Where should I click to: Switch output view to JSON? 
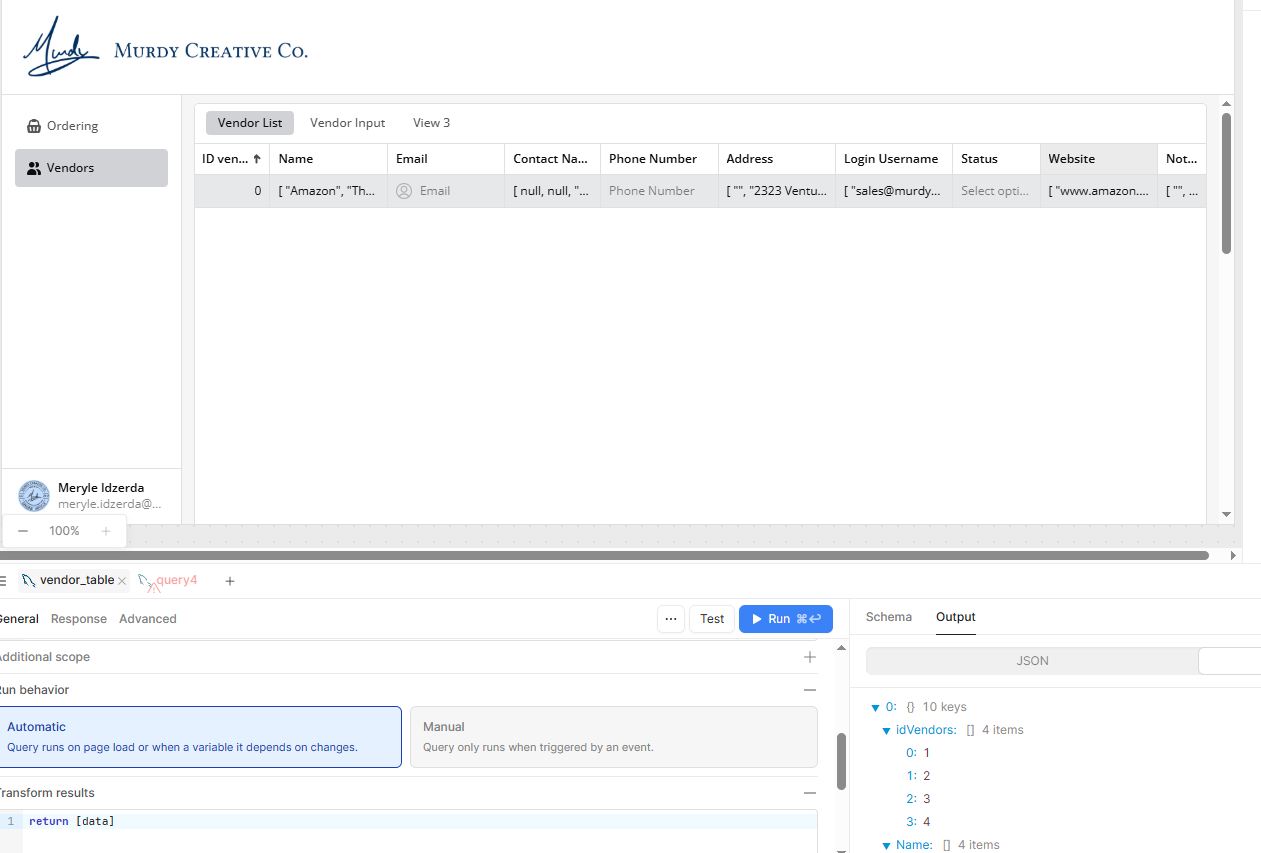[x=1032, y=661]
